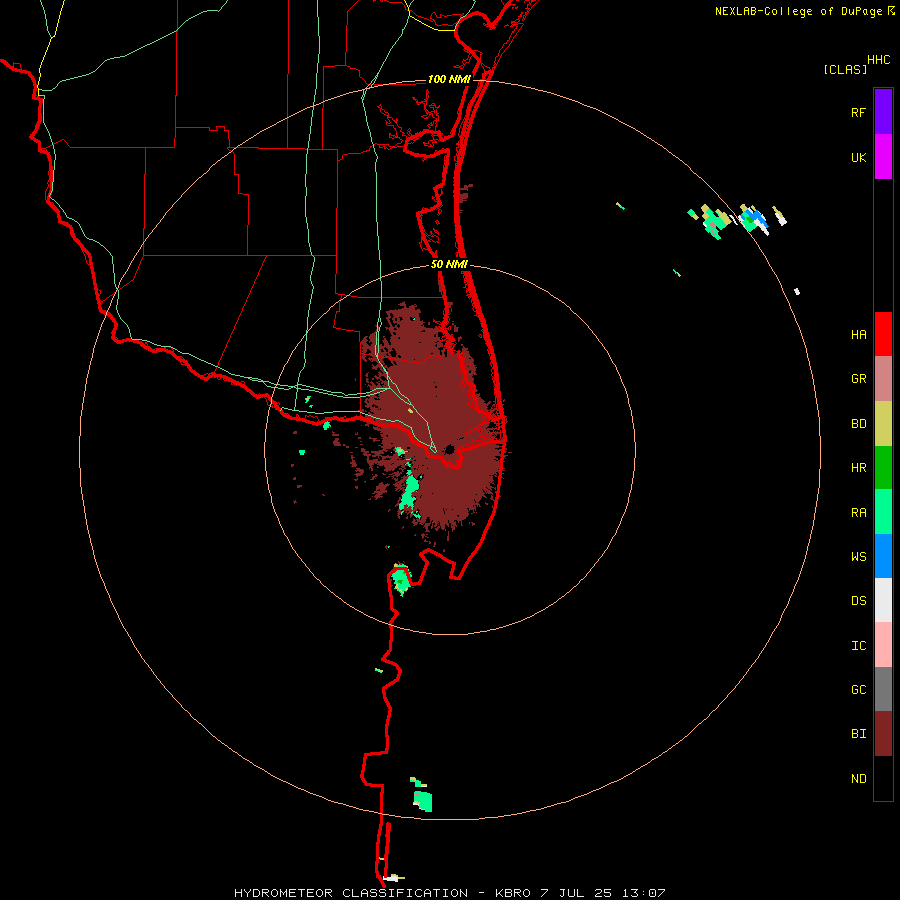Click the HYDROMETEOR CLASSIFICATION title text
Screen dimensions: 900x900
[351, 893]
